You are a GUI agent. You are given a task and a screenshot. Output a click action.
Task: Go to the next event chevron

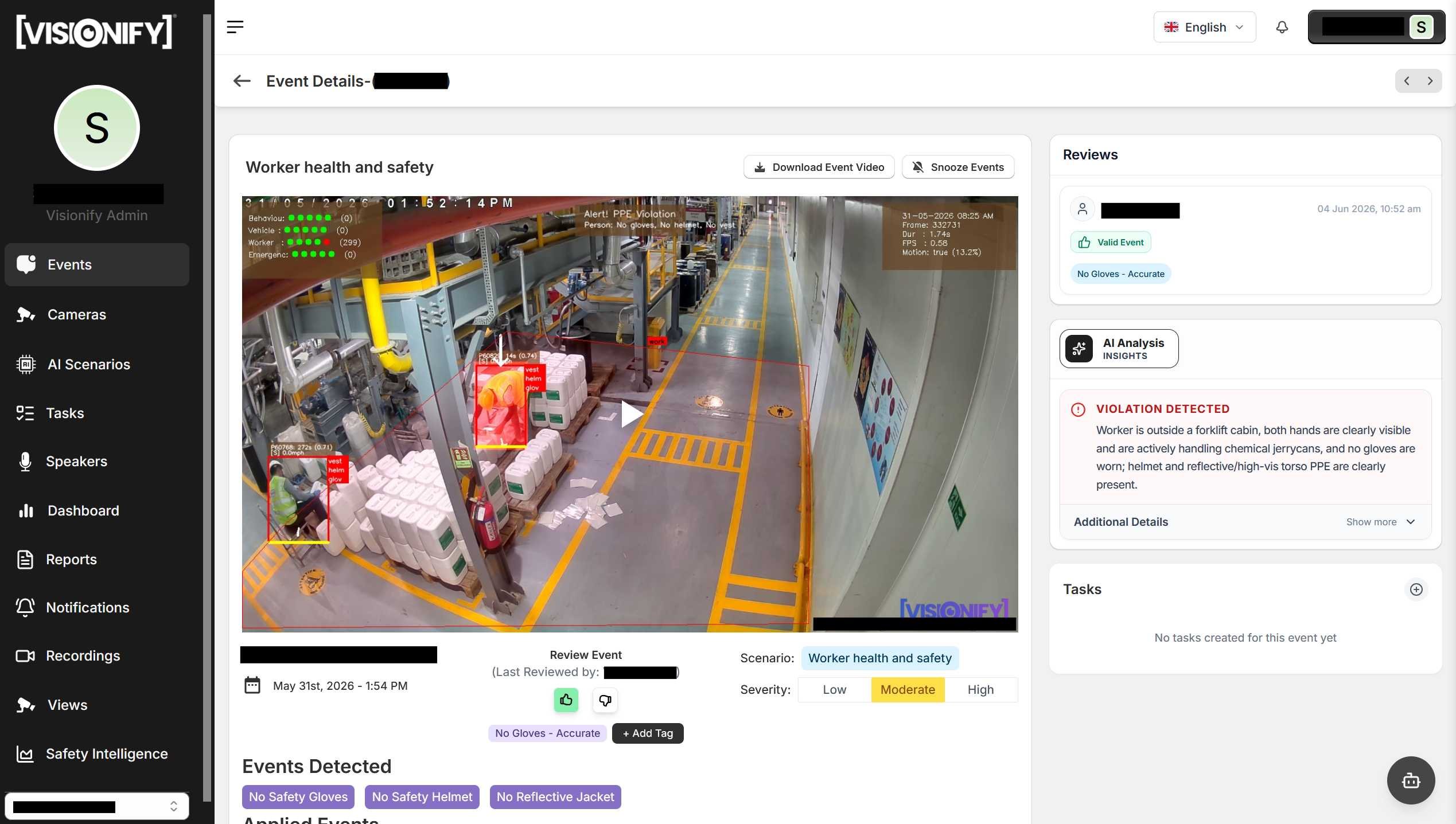(x=1430, y=81)
